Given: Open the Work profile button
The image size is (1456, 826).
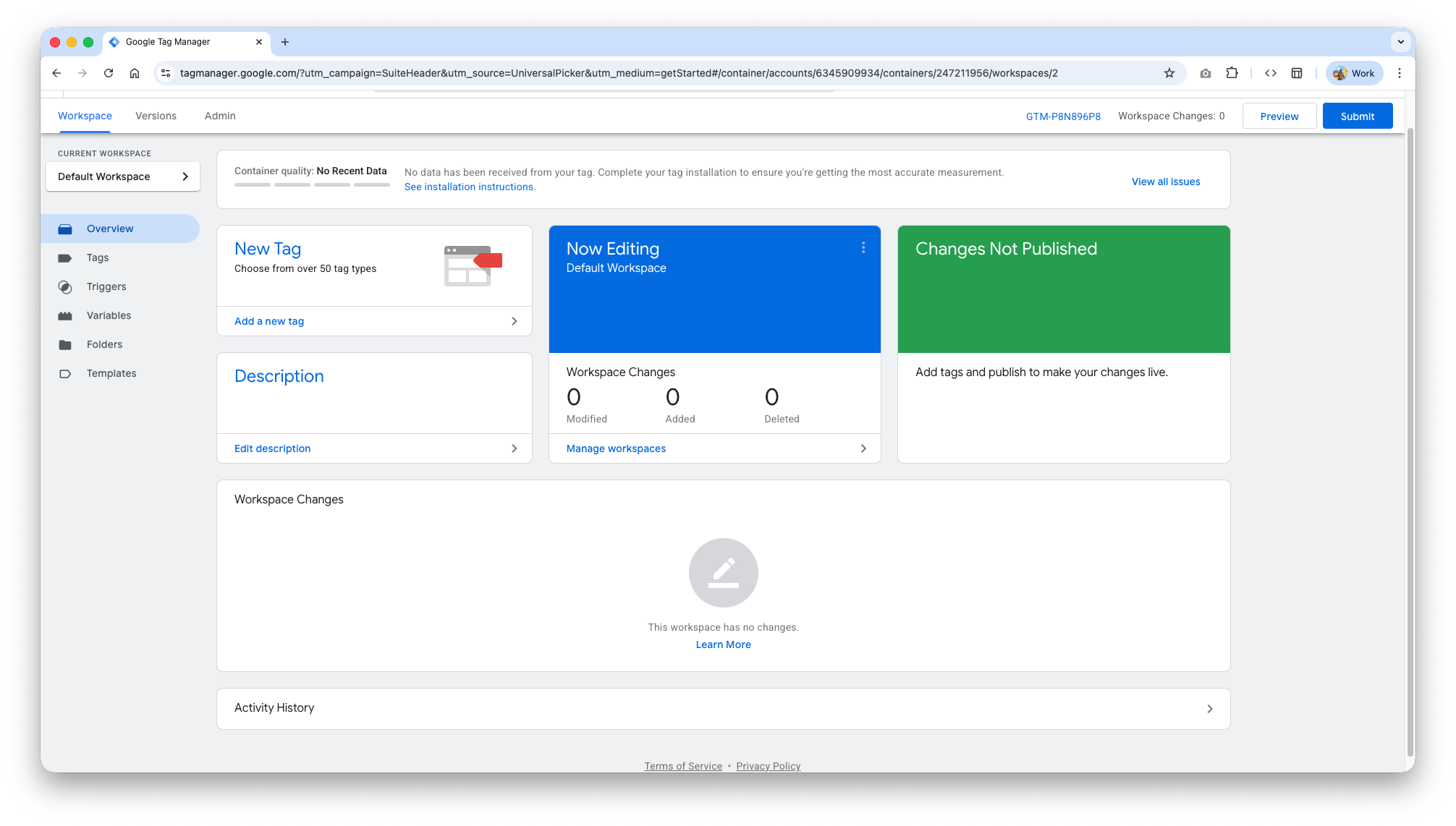Looking at the screenshot, I should [x=1354, y=73].
